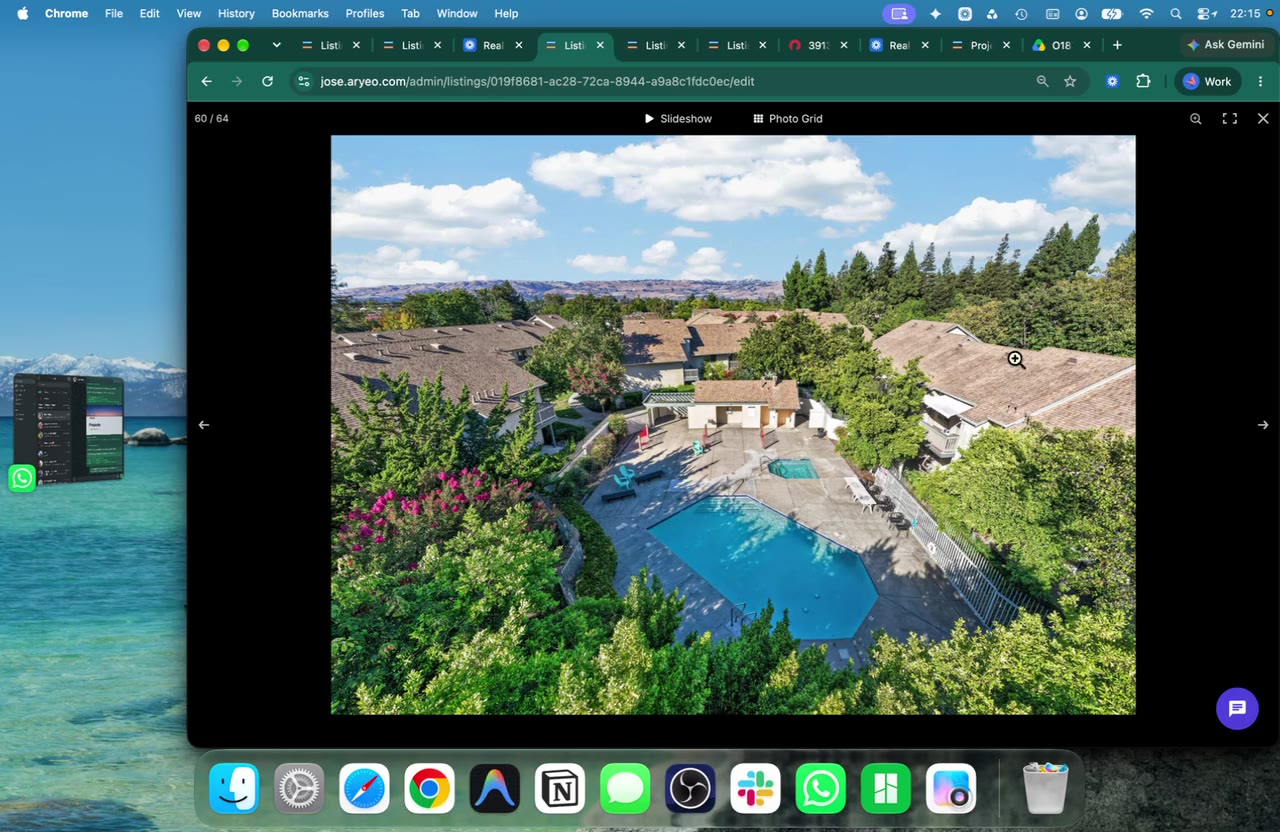Open the Trash in the Dock
This screenshot has height=832, width=1280.
pyautogui.click(x=1046, y=789)
